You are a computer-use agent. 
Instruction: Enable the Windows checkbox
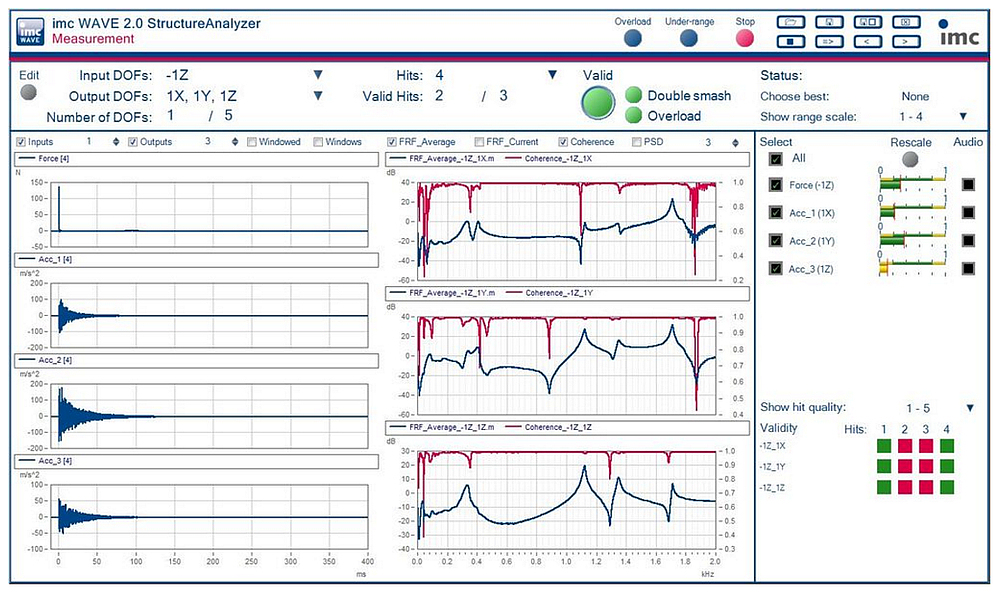coord(318,142)
